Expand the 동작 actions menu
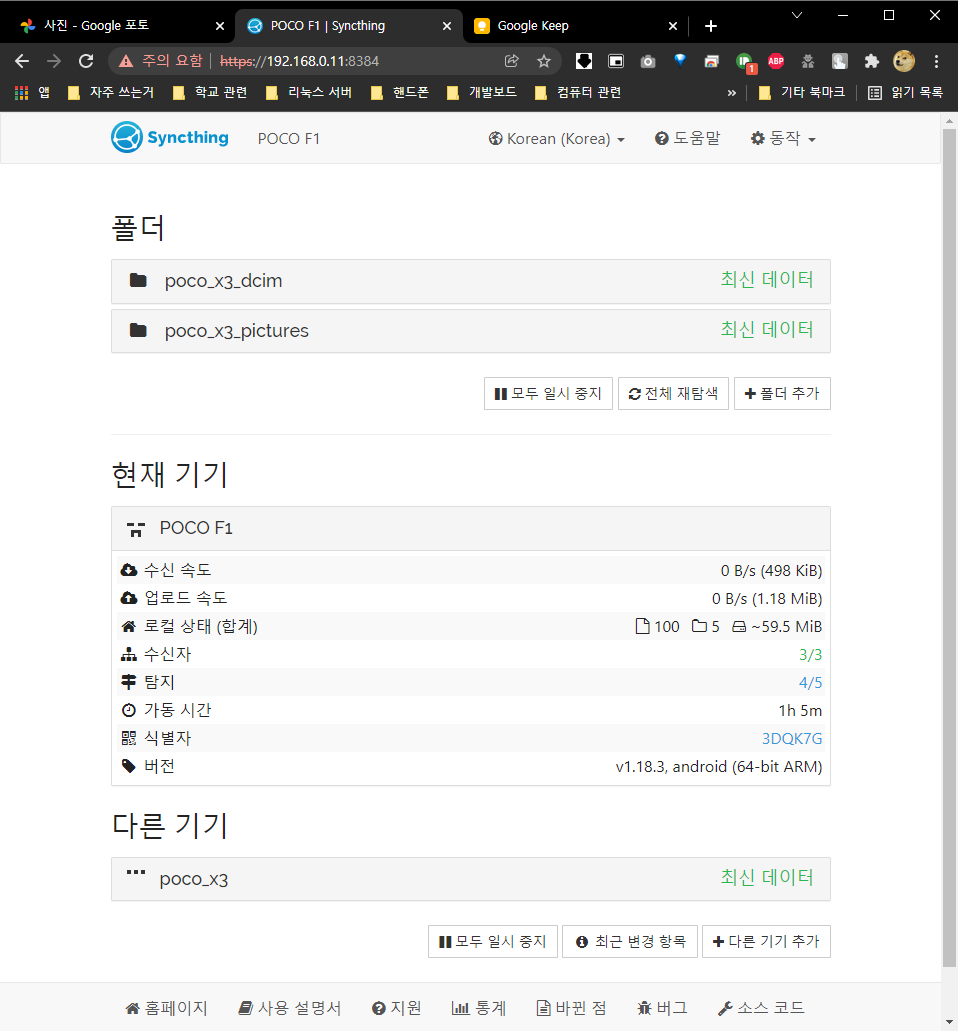958x1031 pixels. pyautogui.click(x=783, y=138)
